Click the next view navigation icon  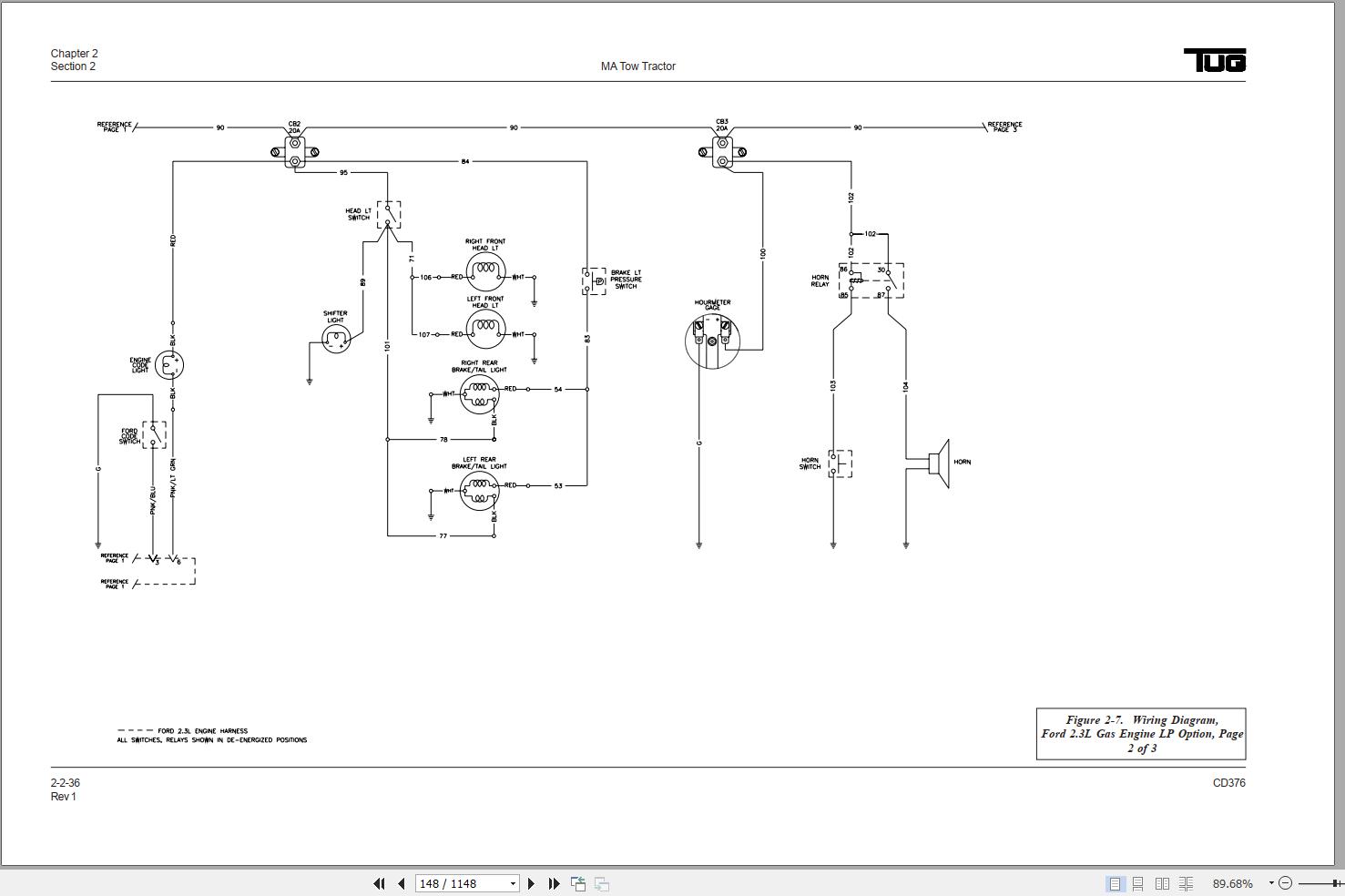[x=602, y=883]
